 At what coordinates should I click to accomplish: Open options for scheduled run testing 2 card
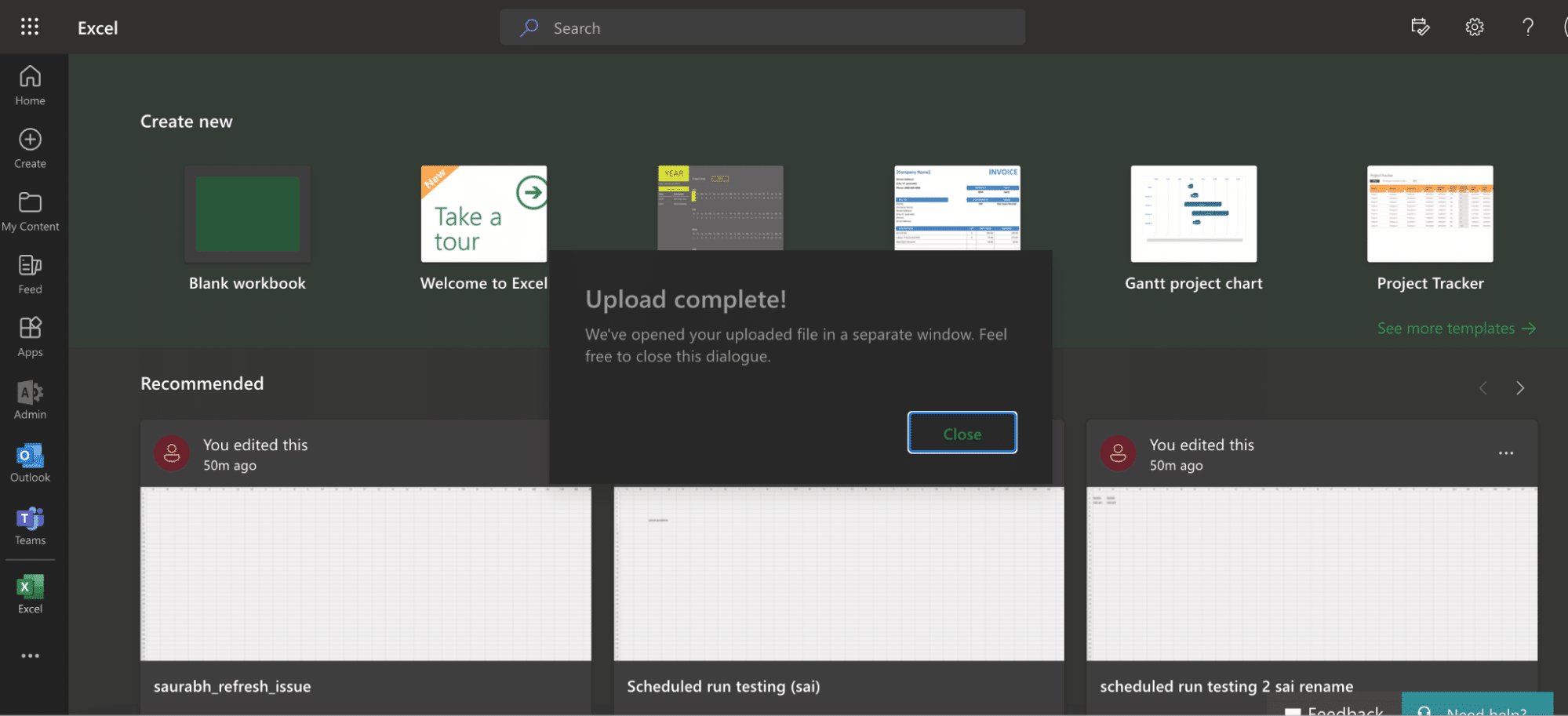(x=1506, y=453)
